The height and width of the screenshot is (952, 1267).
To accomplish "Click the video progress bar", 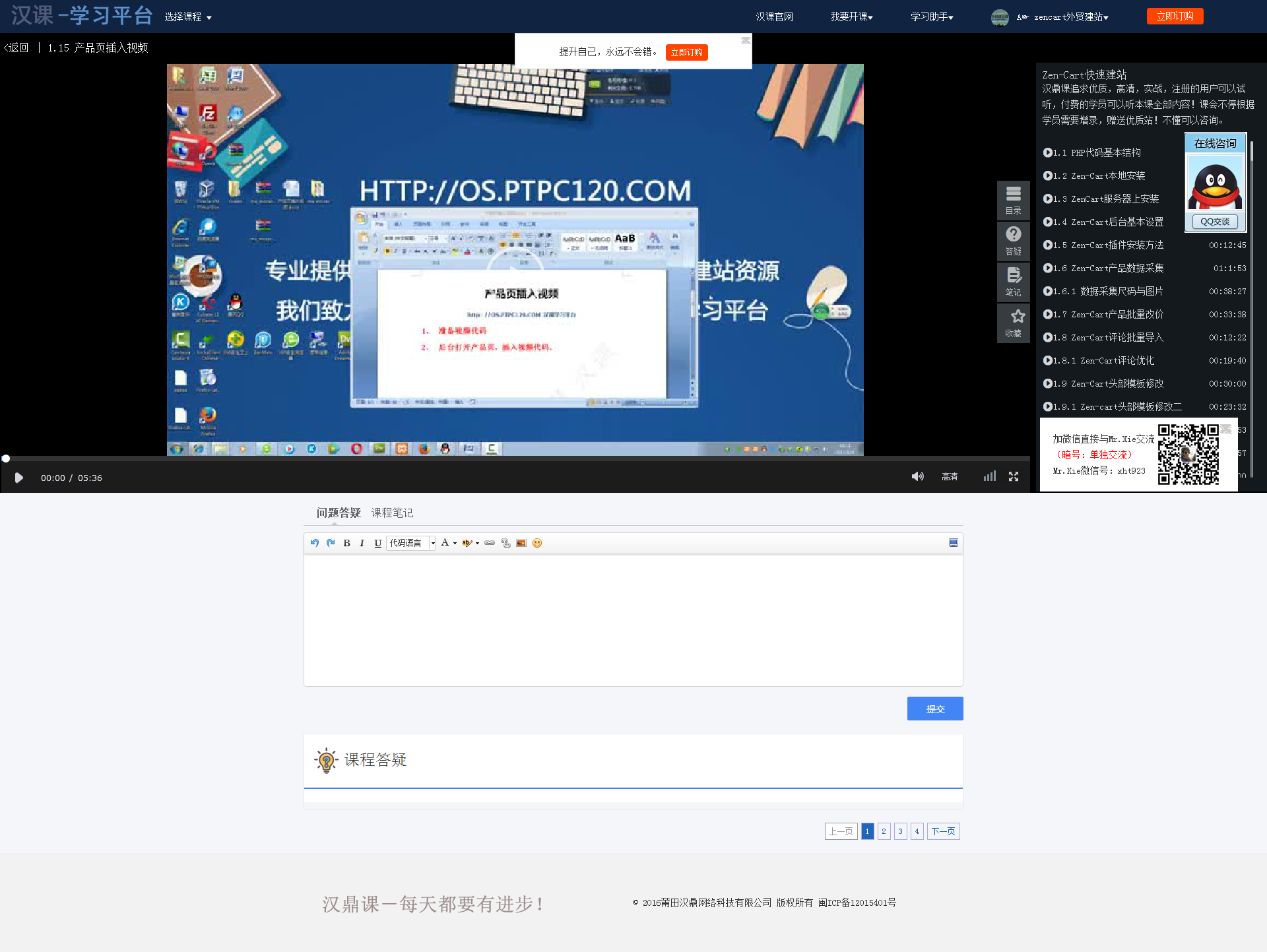I will click(x=515, y=459).
